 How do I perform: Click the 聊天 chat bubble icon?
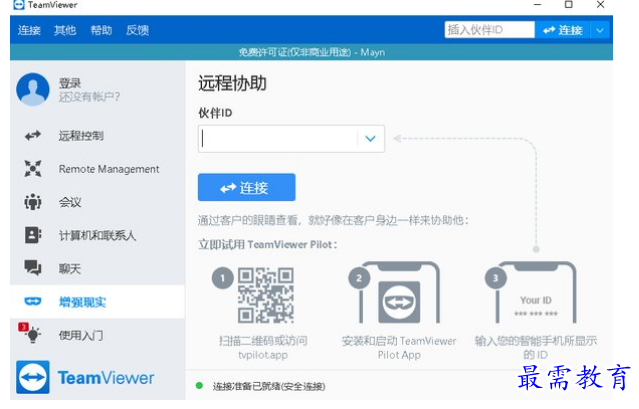pos(33,268)
